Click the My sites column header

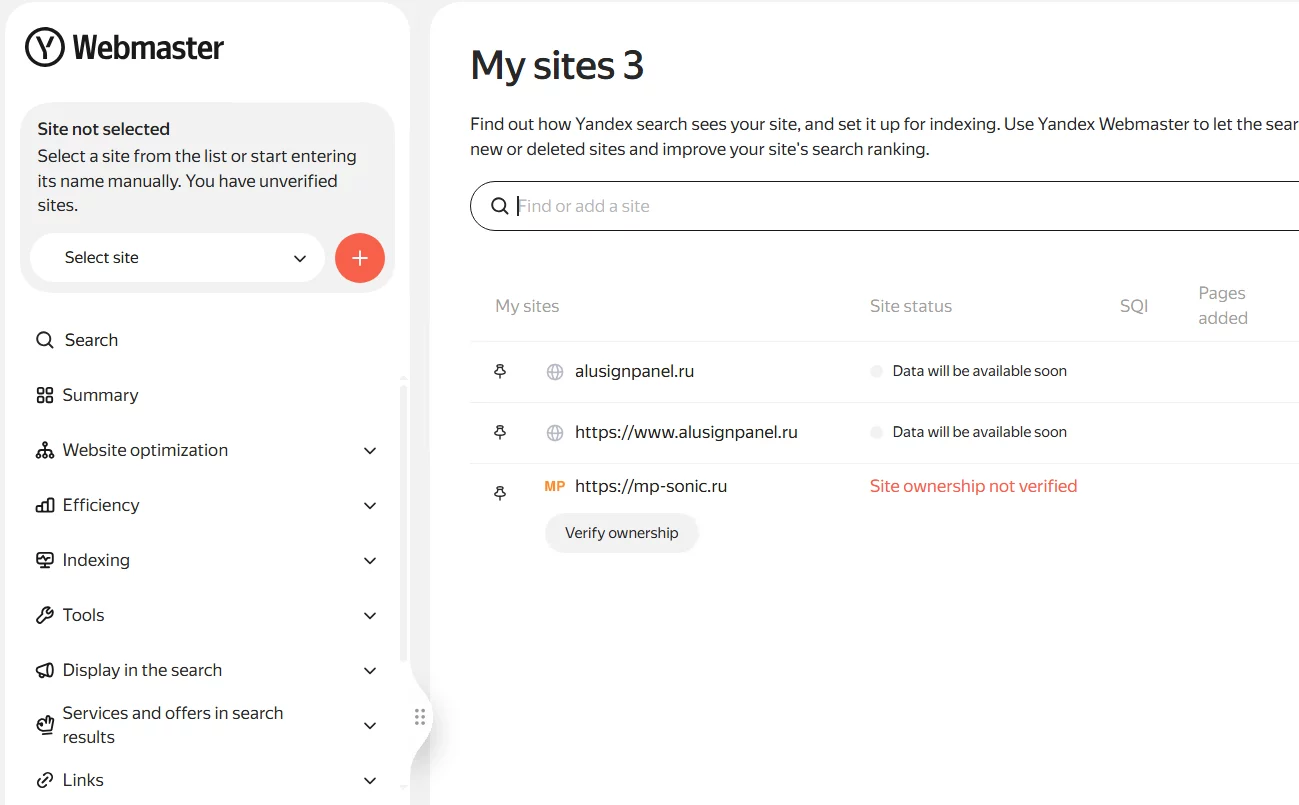click(527, 306)
